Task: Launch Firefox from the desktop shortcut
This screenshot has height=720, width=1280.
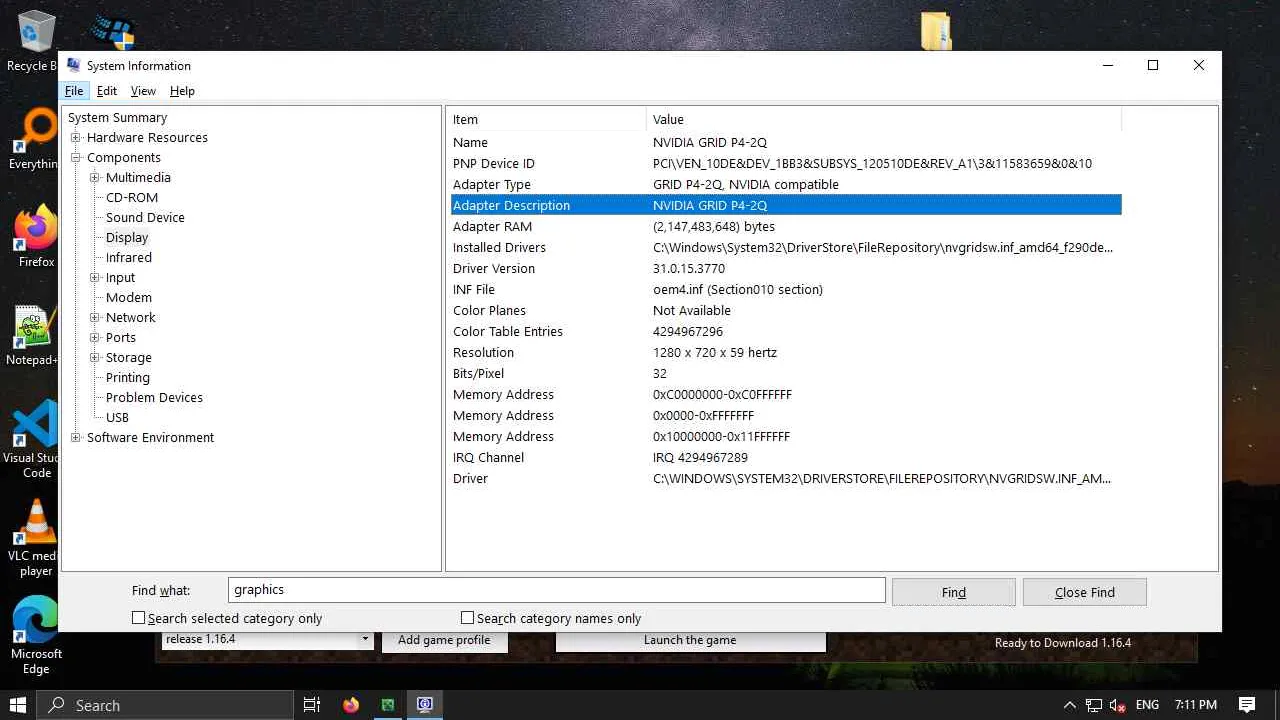Action: (36, 237)
